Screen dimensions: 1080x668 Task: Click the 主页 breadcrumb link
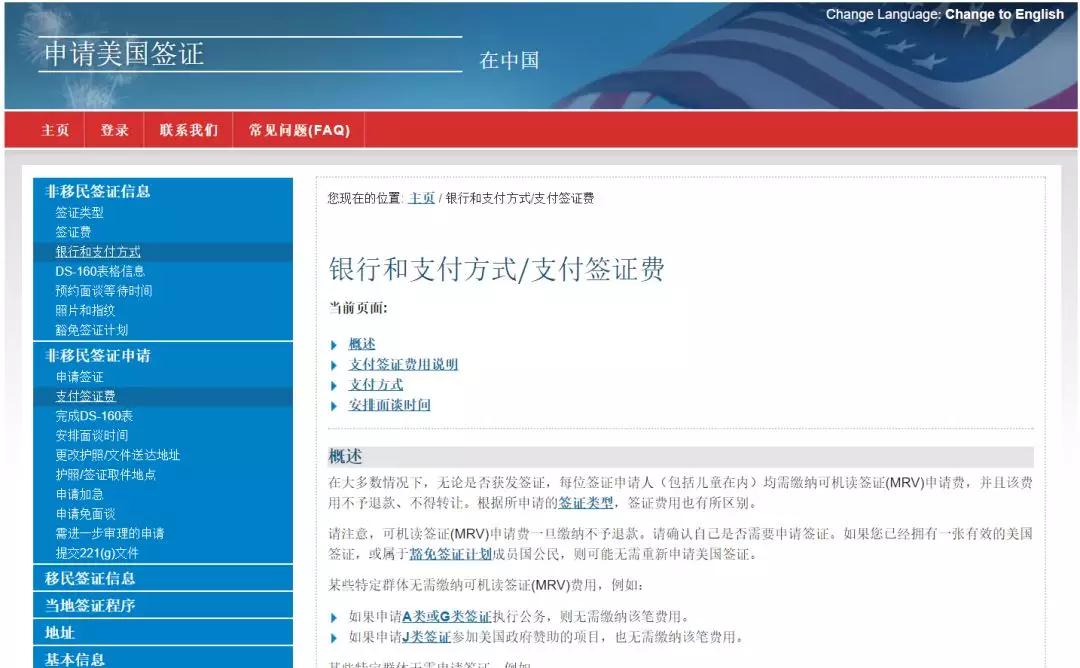click(421, 198)
